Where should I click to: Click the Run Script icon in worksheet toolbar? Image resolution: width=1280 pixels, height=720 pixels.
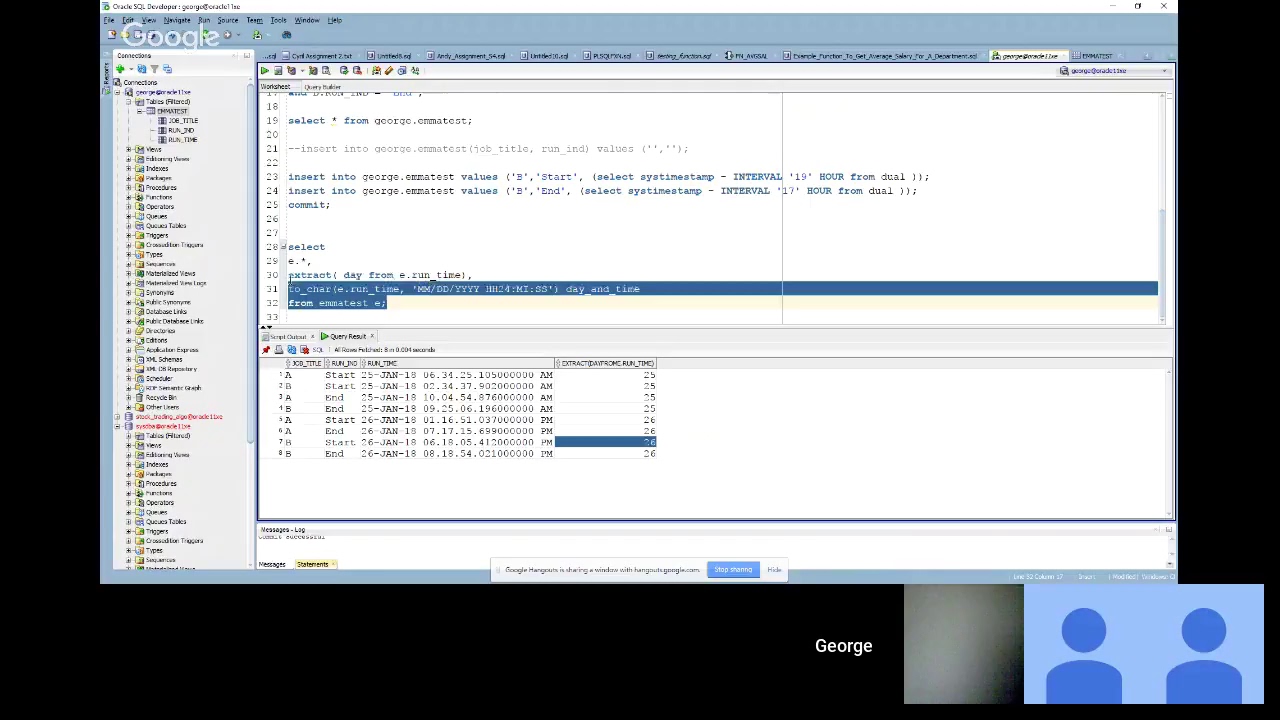pos(278,70)
